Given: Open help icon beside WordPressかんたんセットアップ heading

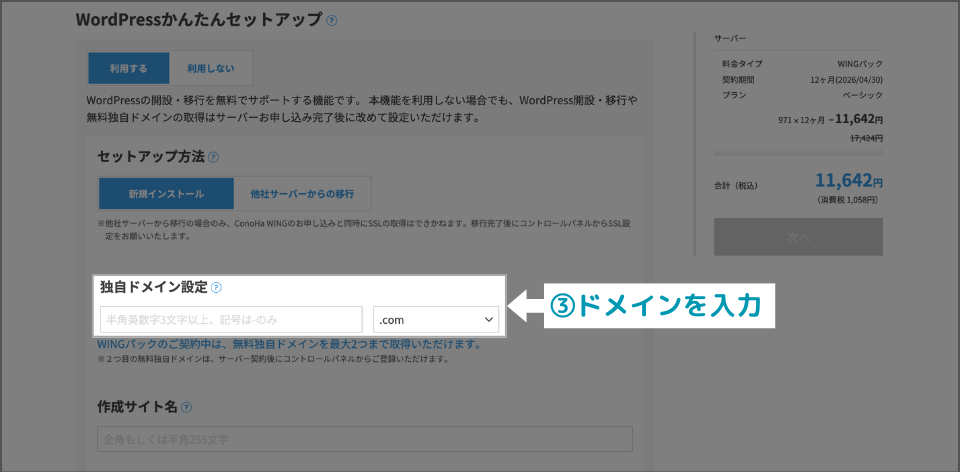Looking at the screenshot, I should click(x=331, y=20).
